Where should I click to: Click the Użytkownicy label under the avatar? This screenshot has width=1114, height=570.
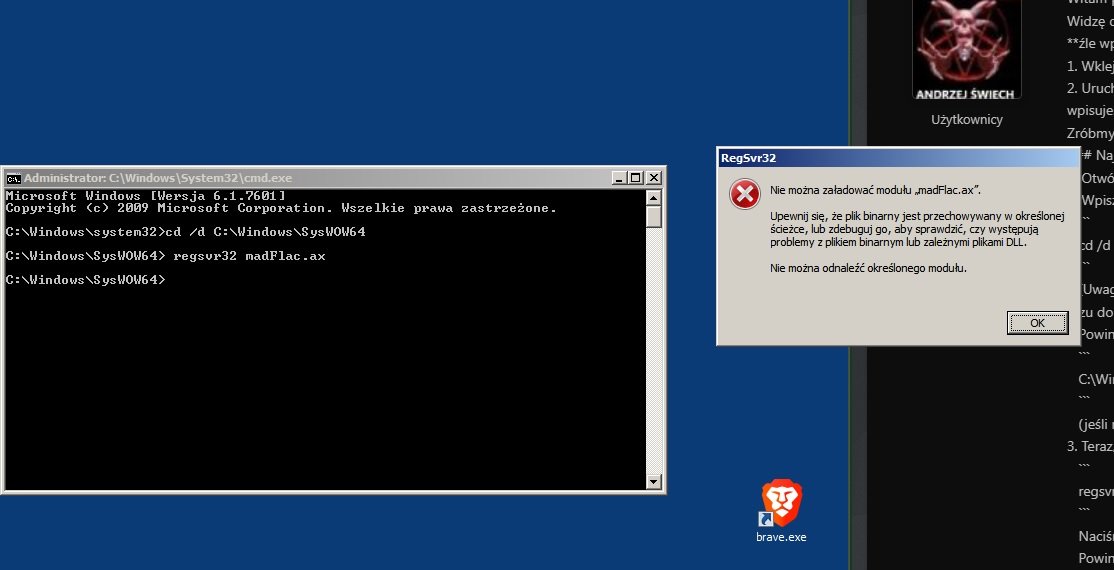point(966,120)
